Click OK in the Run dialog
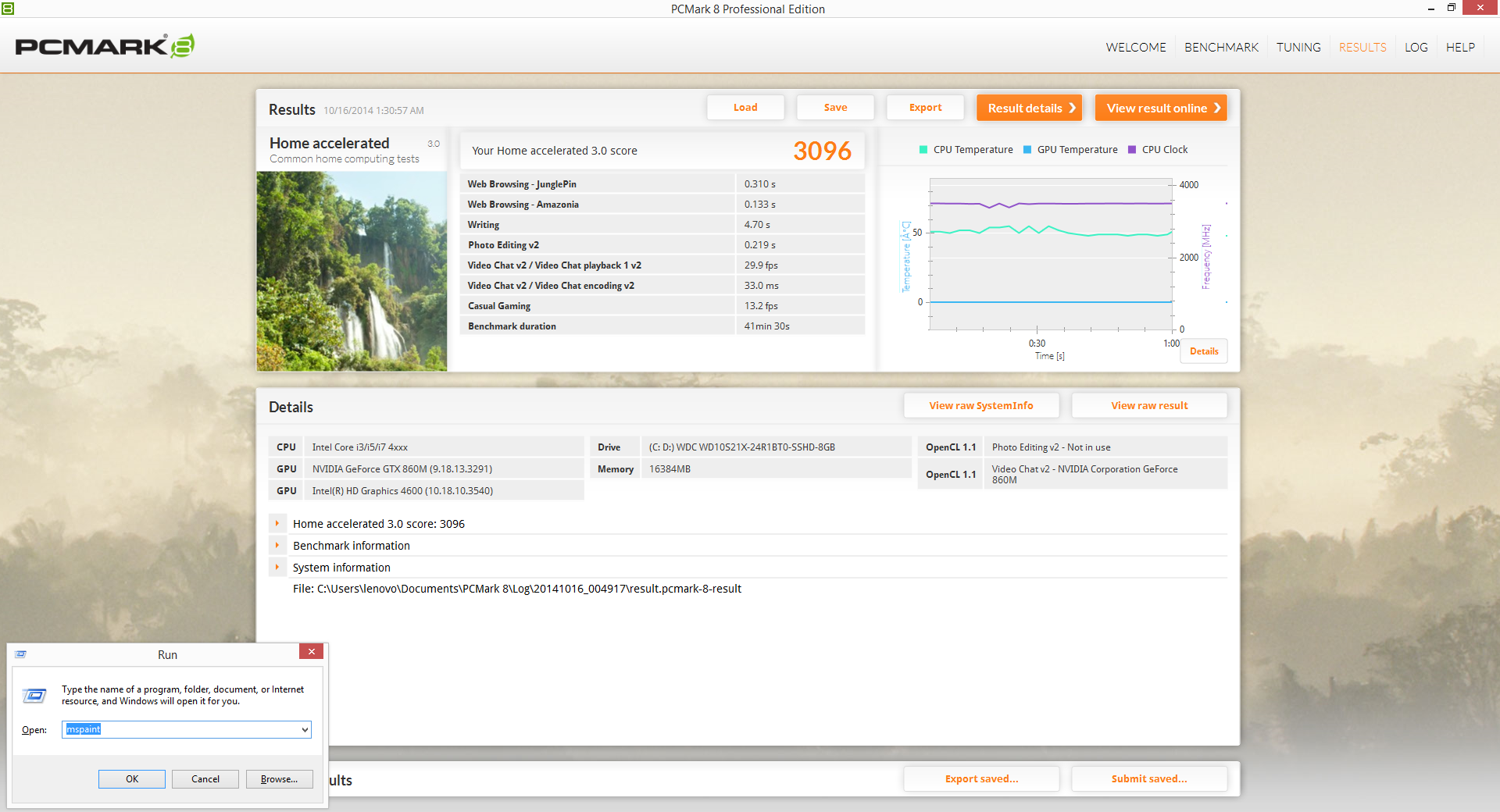The image size is (1500, 812). [132, 779]
